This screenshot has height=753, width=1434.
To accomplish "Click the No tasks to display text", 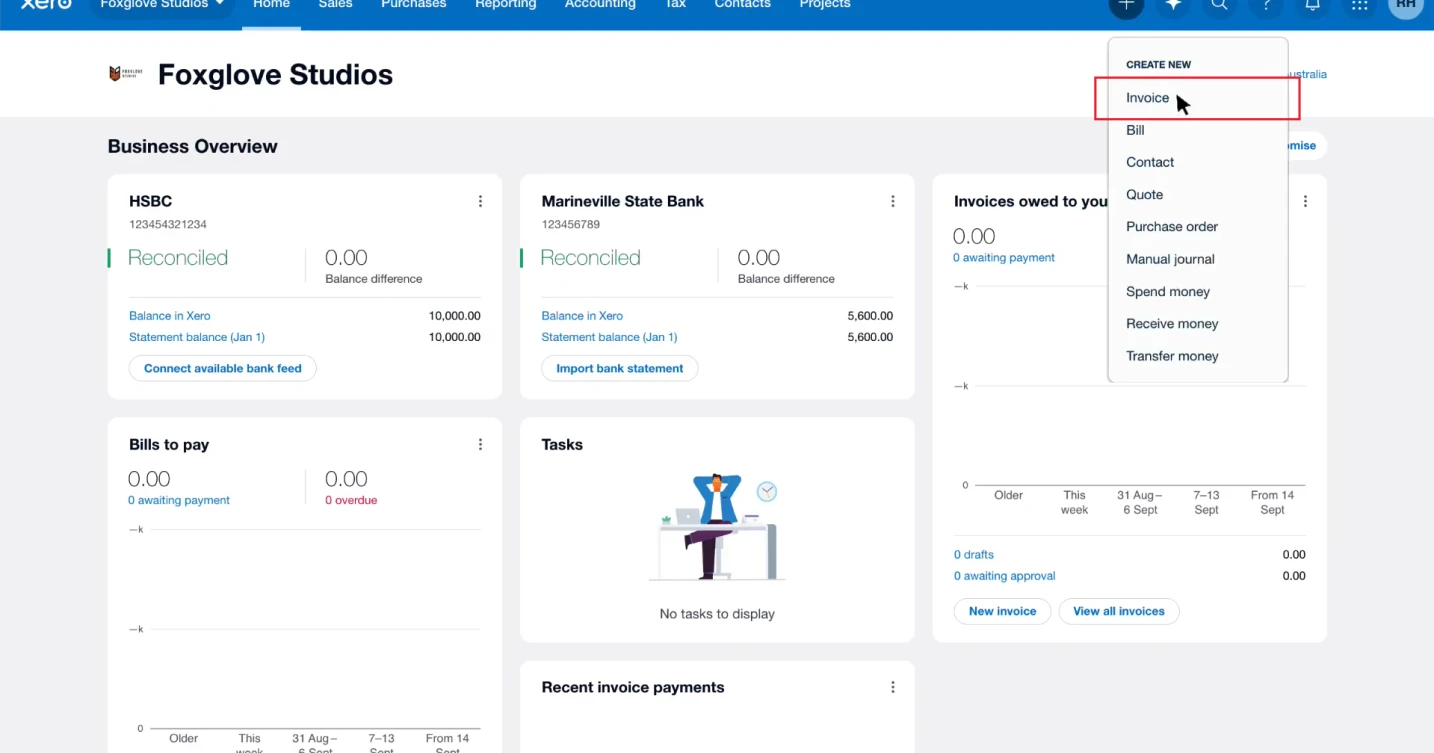I will pyautogui.click(x=717, y=614).
